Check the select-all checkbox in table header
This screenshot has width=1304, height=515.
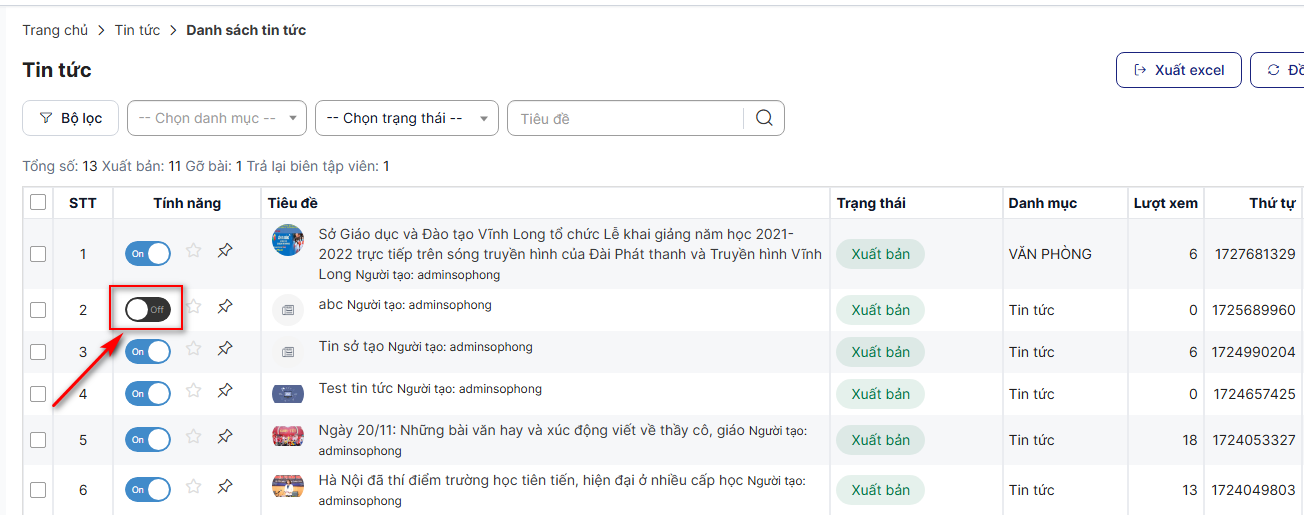pos(38,203)
